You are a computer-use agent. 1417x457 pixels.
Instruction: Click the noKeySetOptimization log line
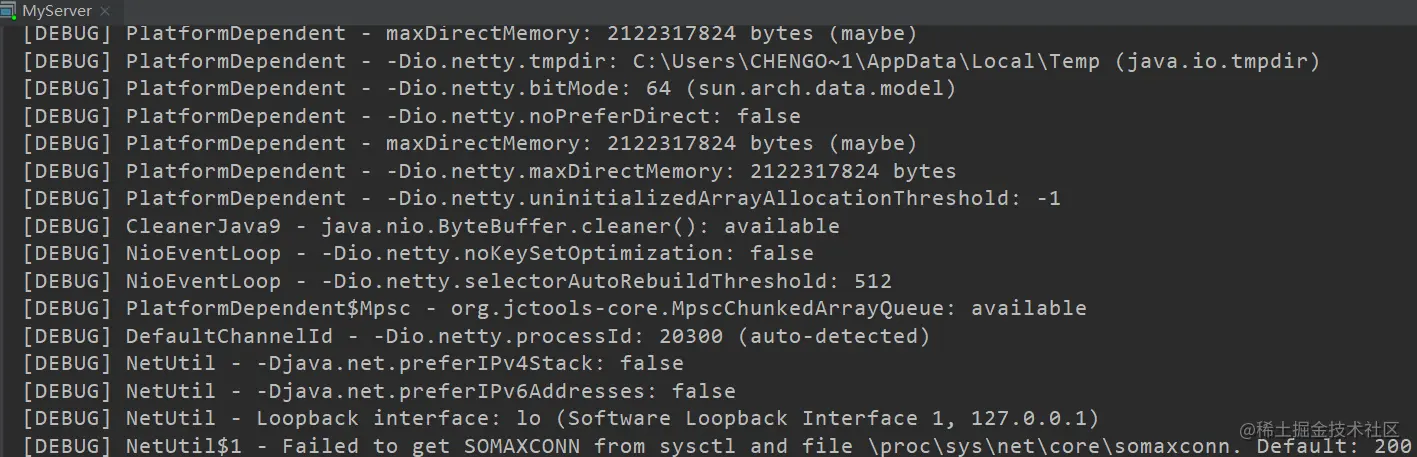[469, 253]
